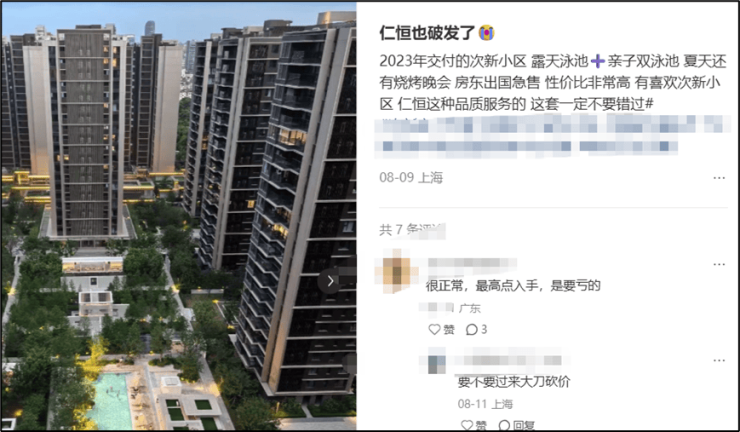Go to the next photo with the arrow
740x432 pixels.
330,281
